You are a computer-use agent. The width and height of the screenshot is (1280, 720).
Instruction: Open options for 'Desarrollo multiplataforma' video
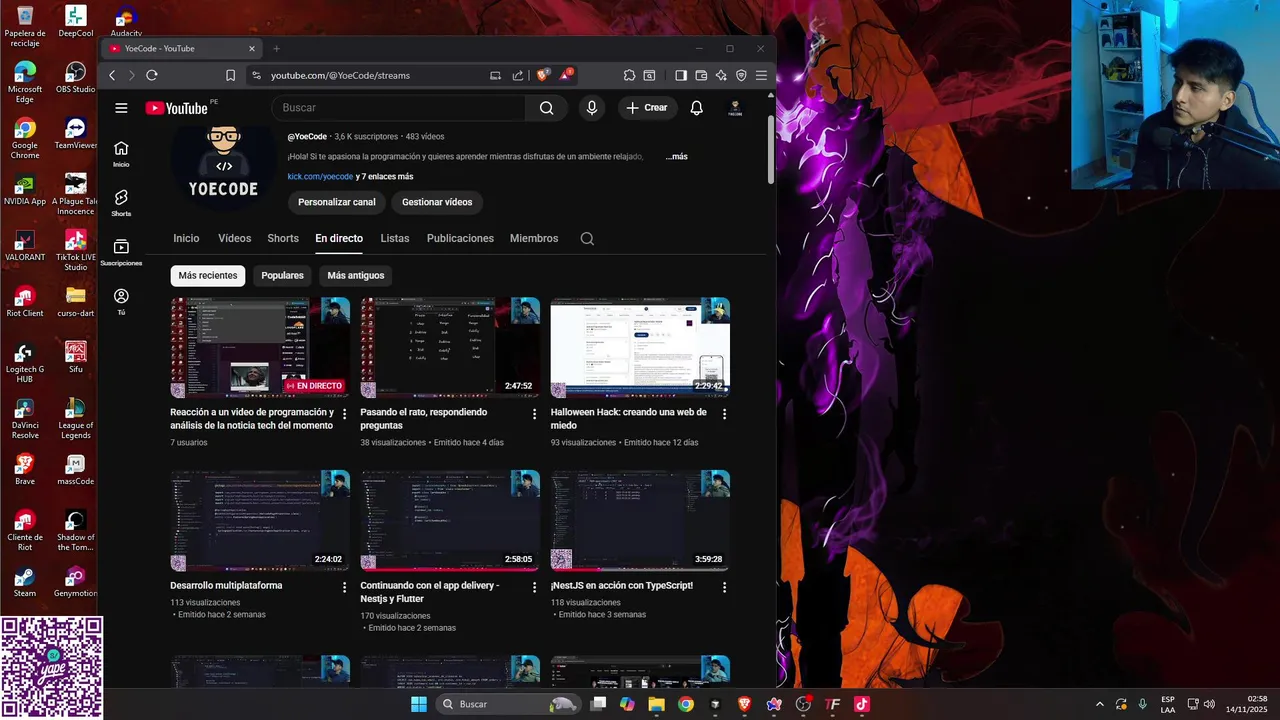pos(345,587)
